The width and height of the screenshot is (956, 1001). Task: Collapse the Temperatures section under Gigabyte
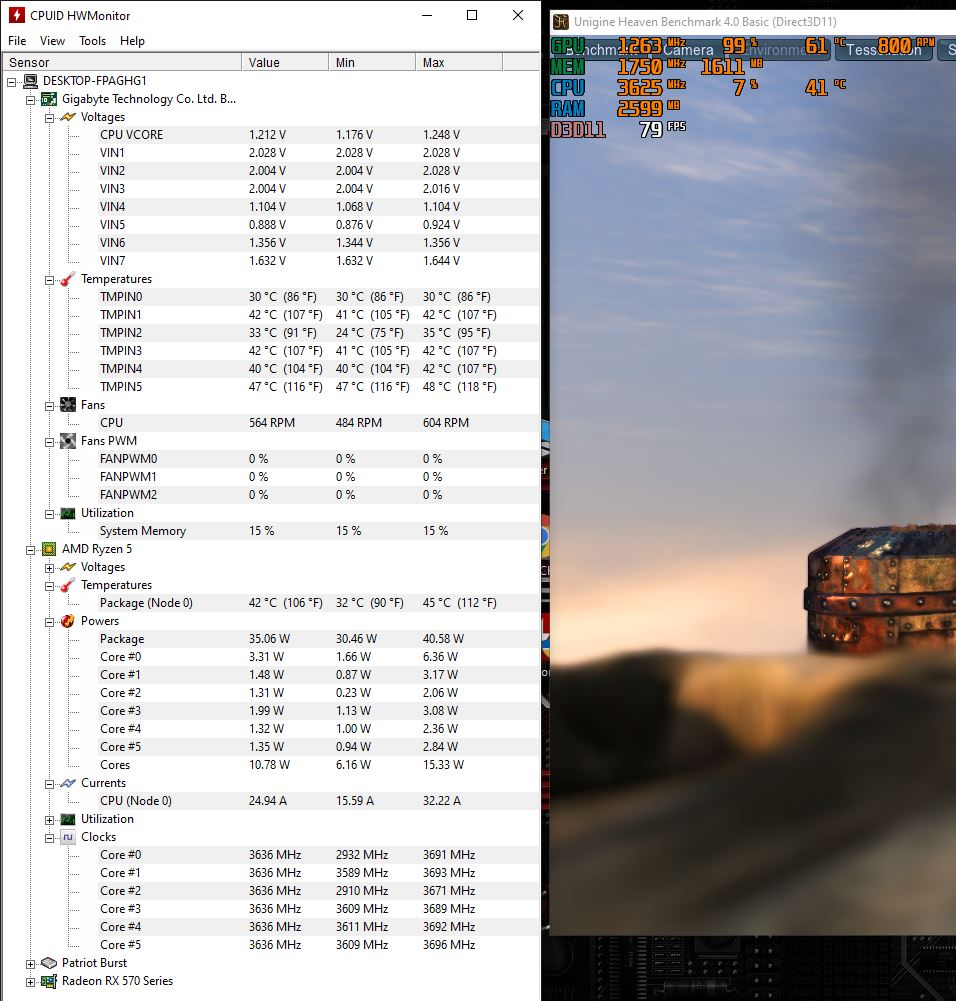pyautogui.click(x=49, y=278)
